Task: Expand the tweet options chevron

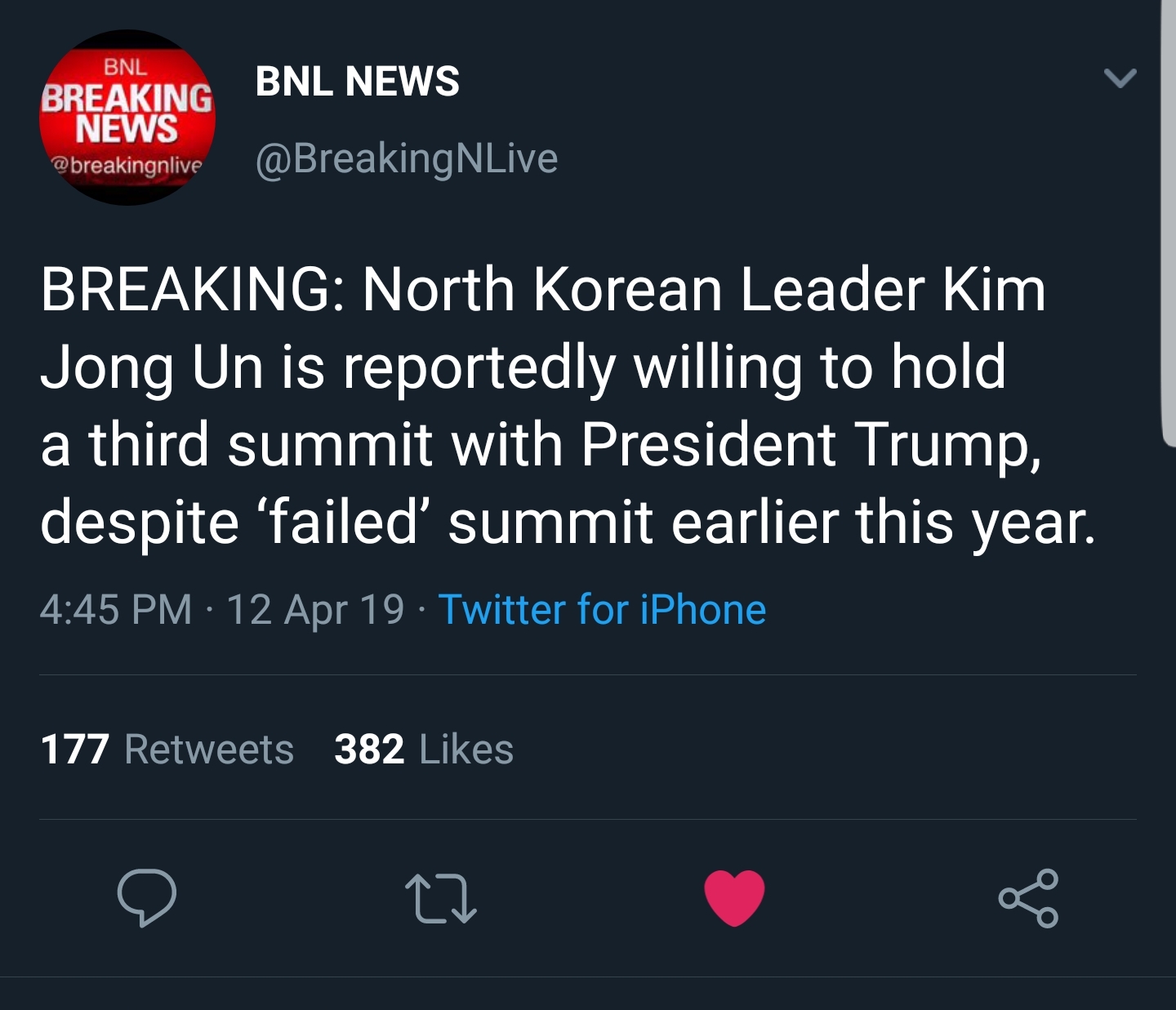Action: 1120,78
